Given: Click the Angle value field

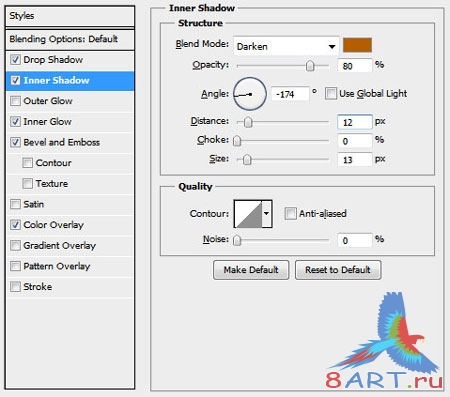Looking at the screenshot, I should pyautogui.click(x=290, y=94).
